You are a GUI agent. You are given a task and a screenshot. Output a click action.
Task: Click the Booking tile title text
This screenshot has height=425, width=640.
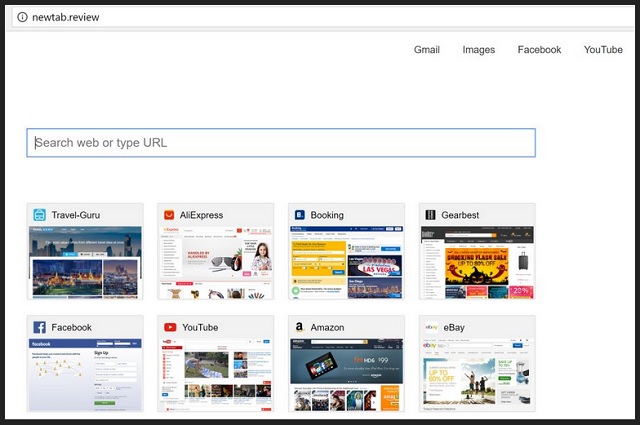[327, 215]
